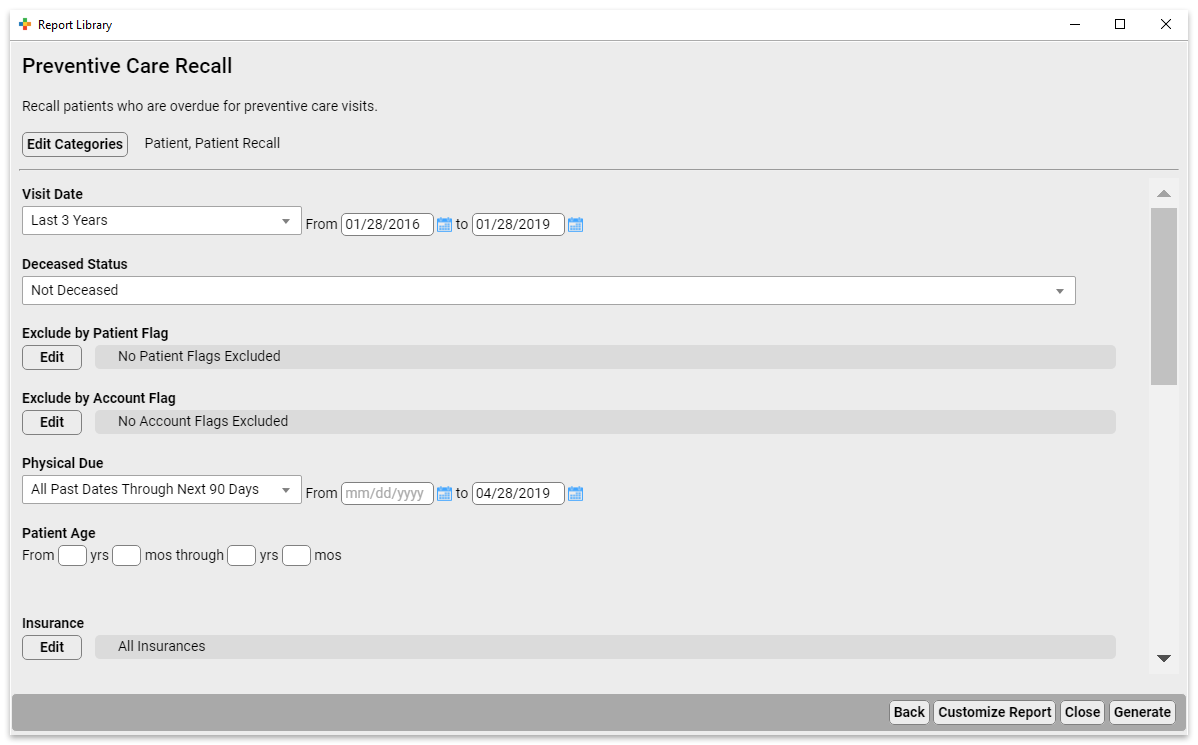Viewport: 1198px width, 745px height.
Task: Go Back to the previous screen
Action: pos(909,712)
